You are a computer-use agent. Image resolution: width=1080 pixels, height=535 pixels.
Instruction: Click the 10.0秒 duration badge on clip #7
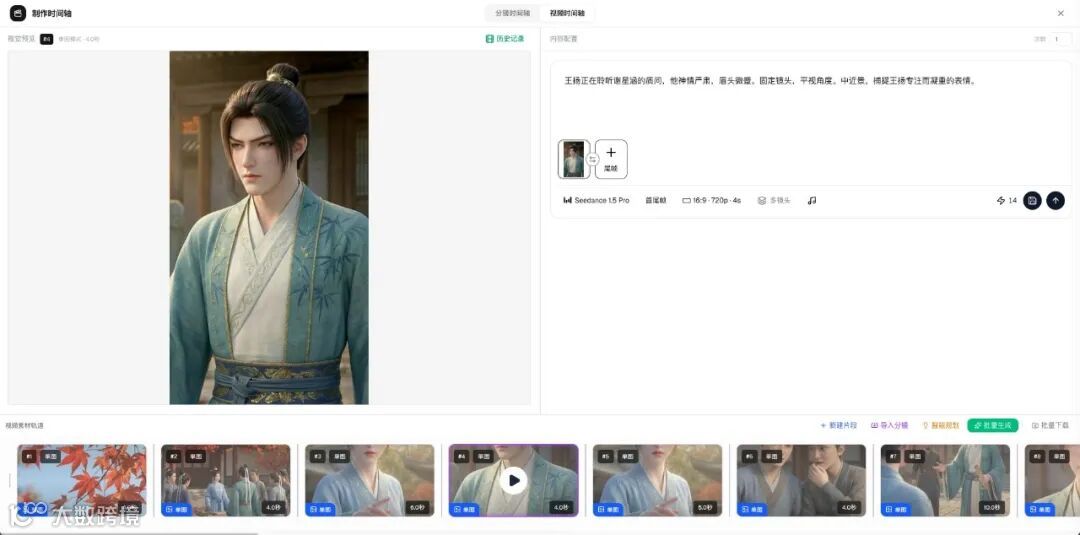click(993, 507)
